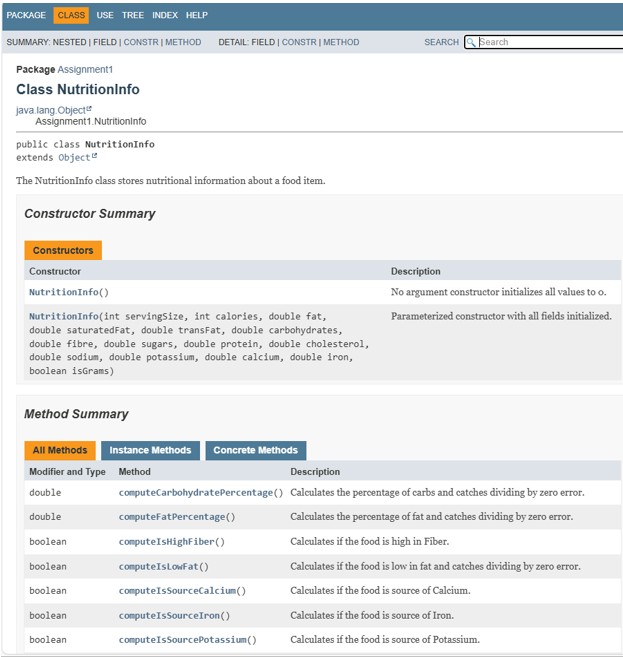Jump to summary METHOD section
This screenshot has width=623, height=657.
pyautogui.click(x=183, y=42)
